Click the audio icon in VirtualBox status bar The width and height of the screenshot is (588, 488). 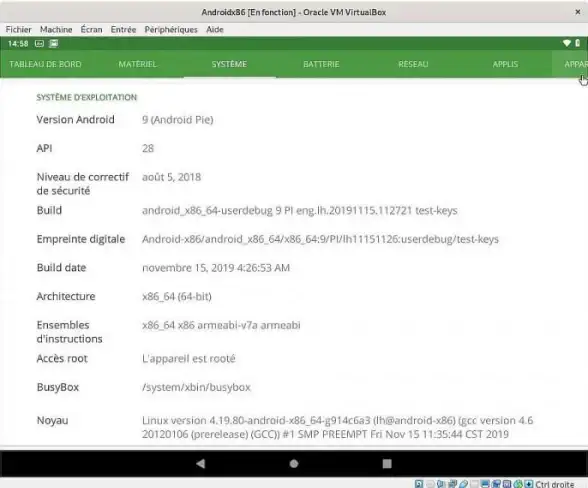440,484
